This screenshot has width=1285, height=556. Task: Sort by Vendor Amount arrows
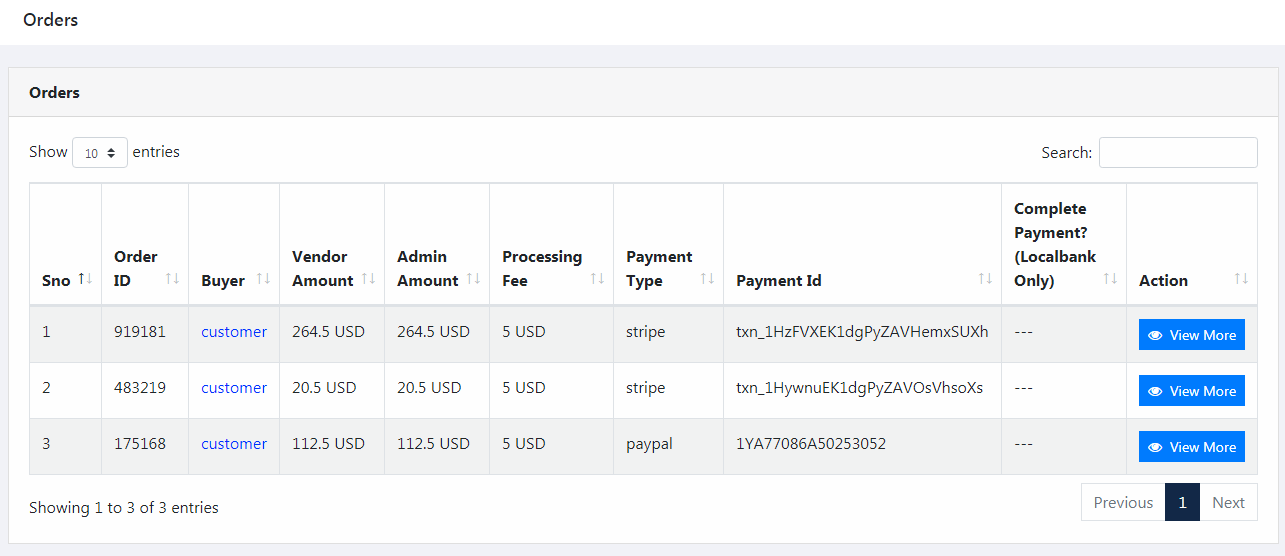coord(368,279)
